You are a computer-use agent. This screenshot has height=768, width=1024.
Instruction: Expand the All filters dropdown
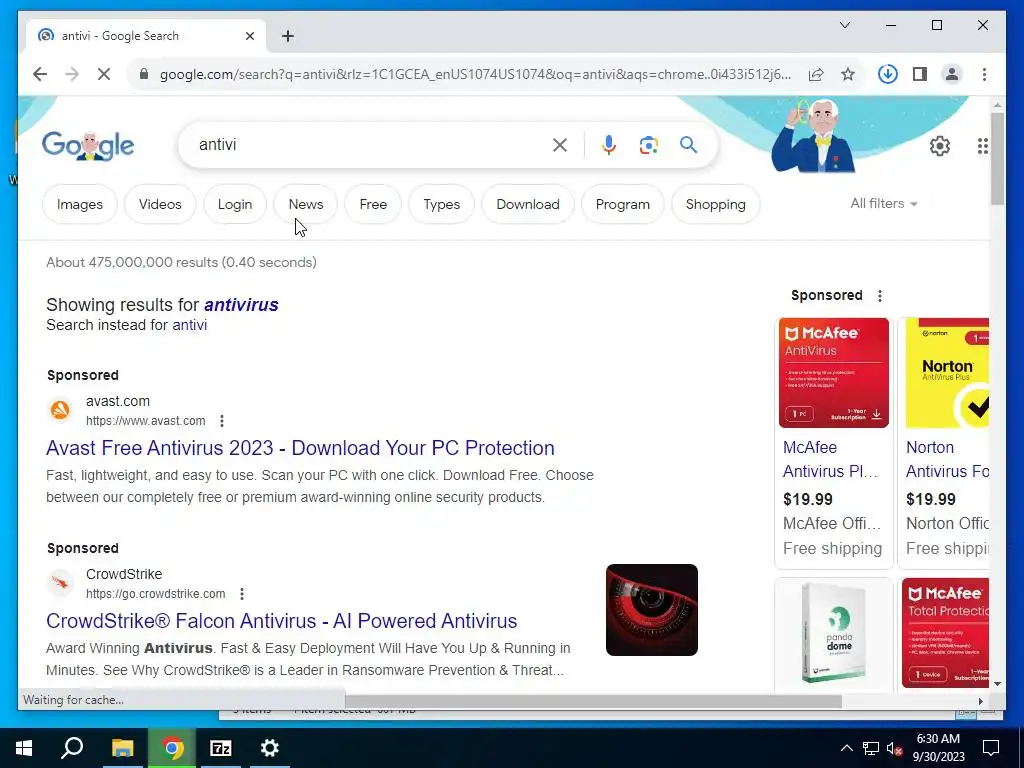click(884, 204)
